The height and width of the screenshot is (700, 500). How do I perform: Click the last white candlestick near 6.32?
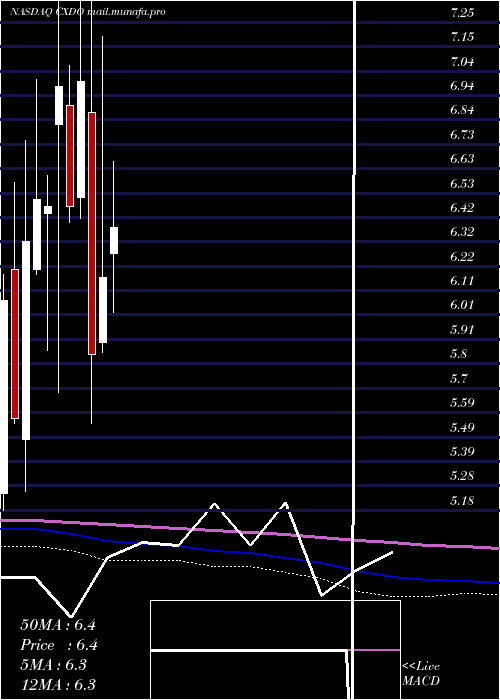[114, 241]
